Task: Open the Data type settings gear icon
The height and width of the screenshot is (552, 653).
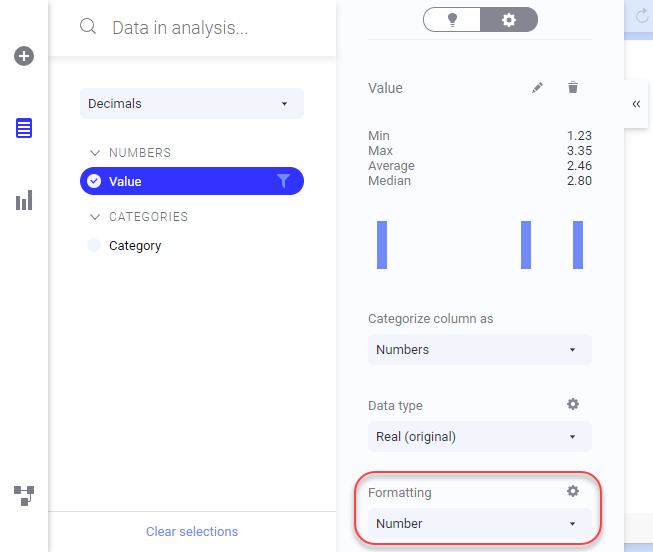Action: [x=573, y=404]
